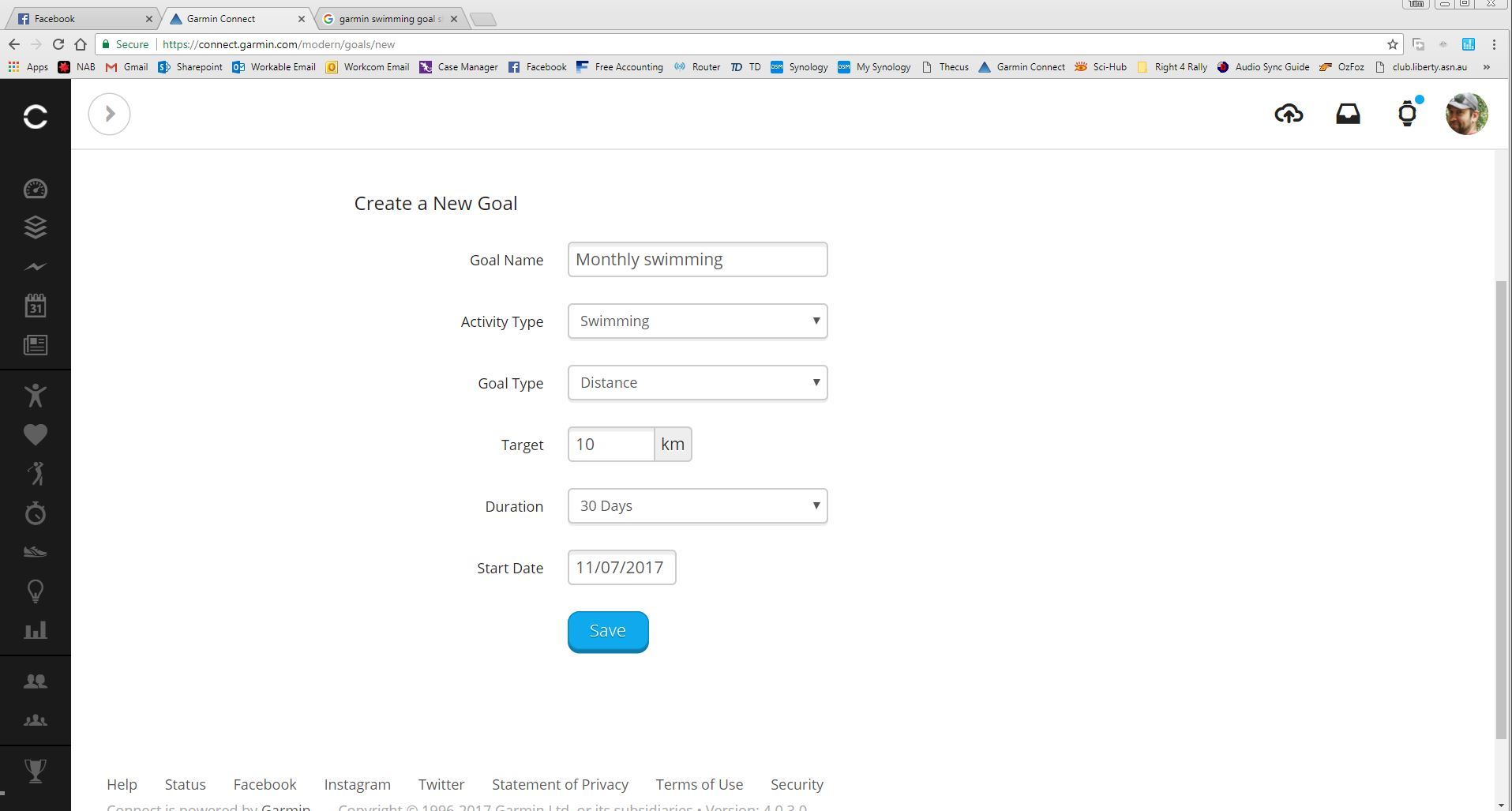Viewport: 1512px width, 811px height.
Task: Open the user profile avatar
Action: [x=1466, y=114]
